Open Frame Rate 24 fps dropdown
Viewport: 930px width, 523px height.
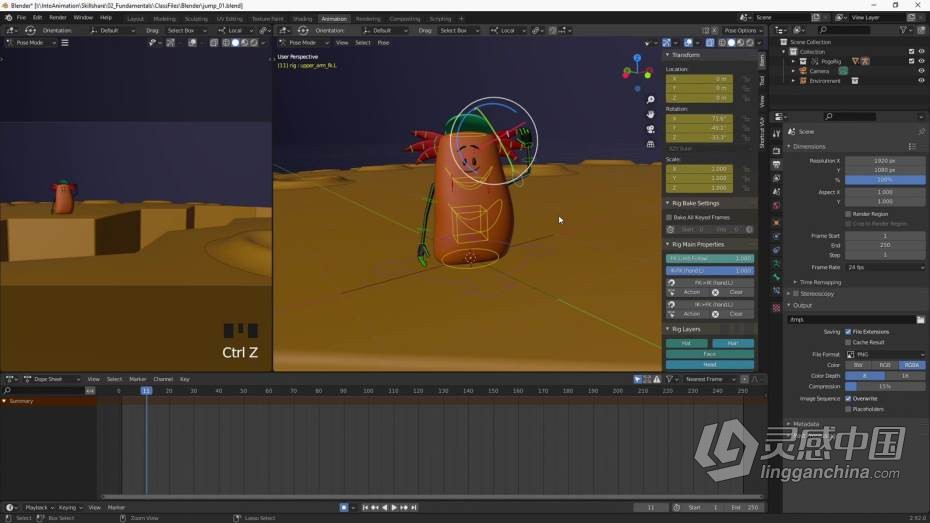pos(885,267)
